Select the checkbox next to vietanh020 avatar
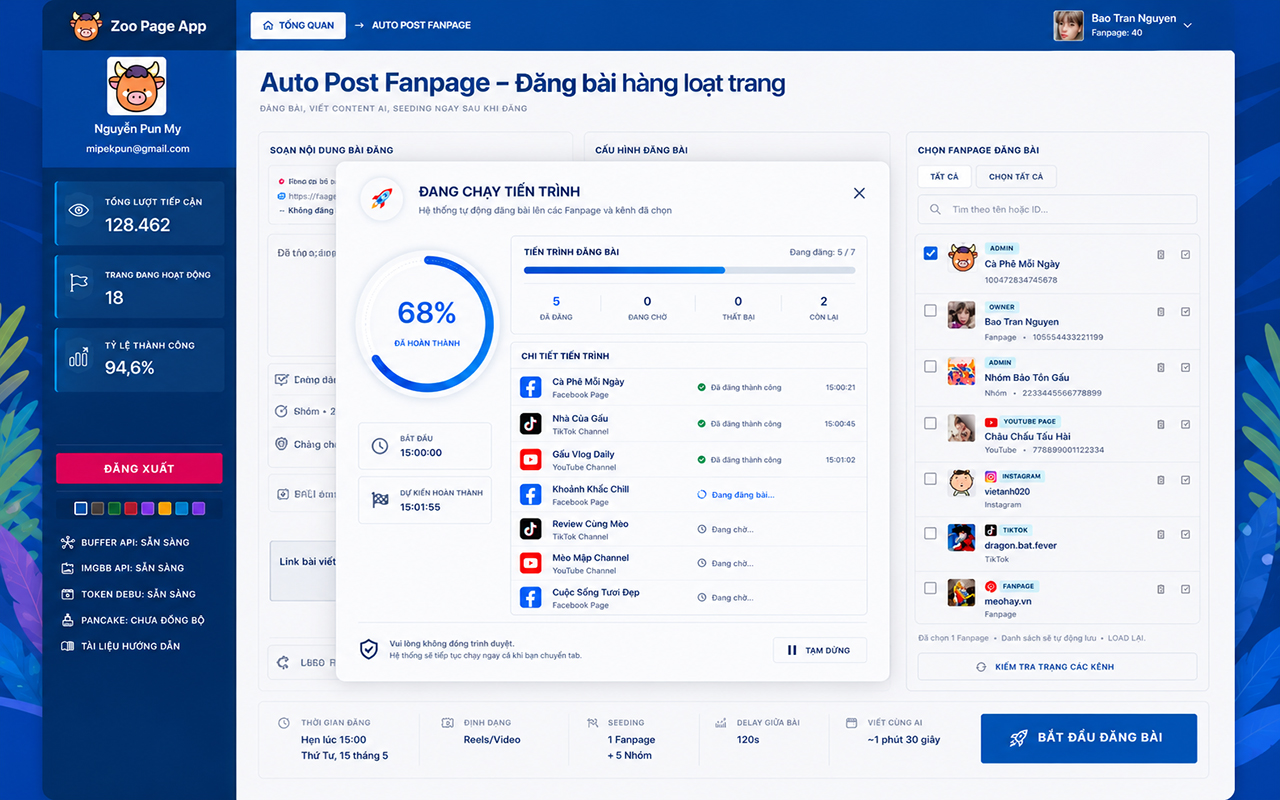1280x800 pixels. pos(930,479)
